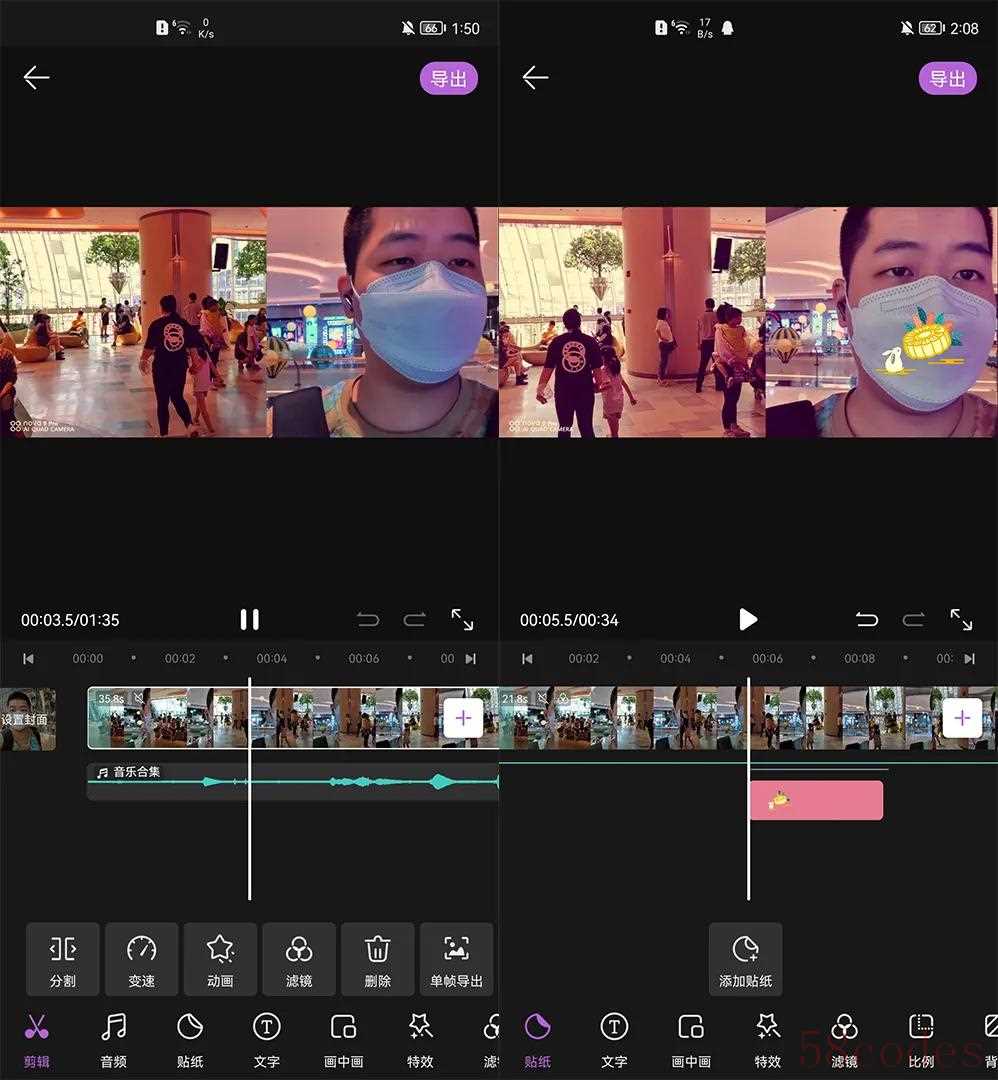Open the 变速 speed adjustment tool

(x=141, y=959)
